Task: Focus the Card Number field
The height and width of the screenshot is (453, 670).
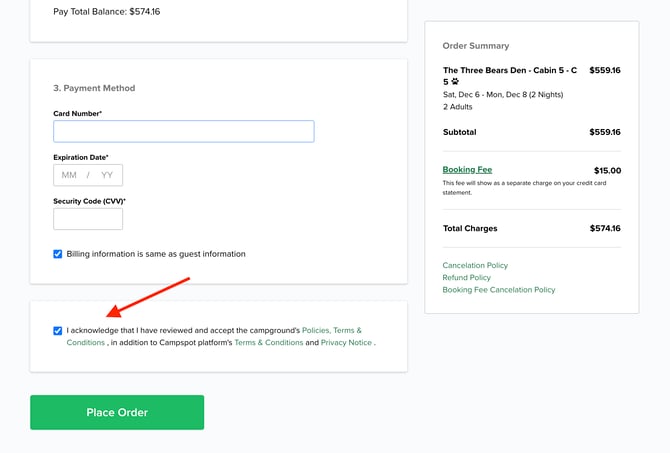Action: point(183,131)
